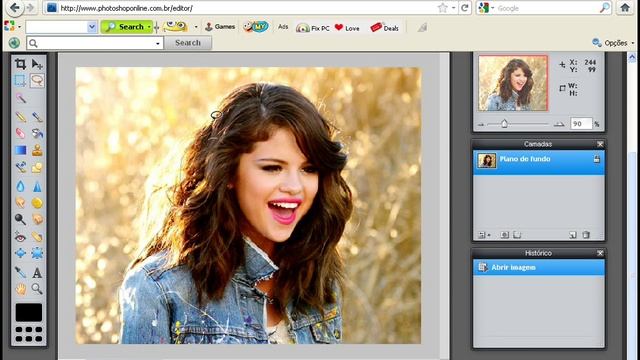Delete layer with the trash icon

[586, 235]
